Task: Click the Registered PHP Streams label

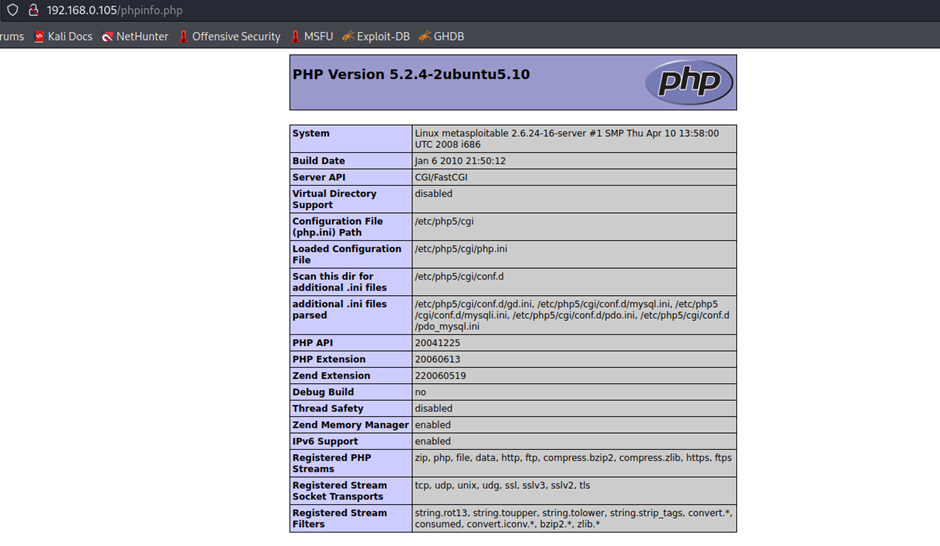Action: 332,463
